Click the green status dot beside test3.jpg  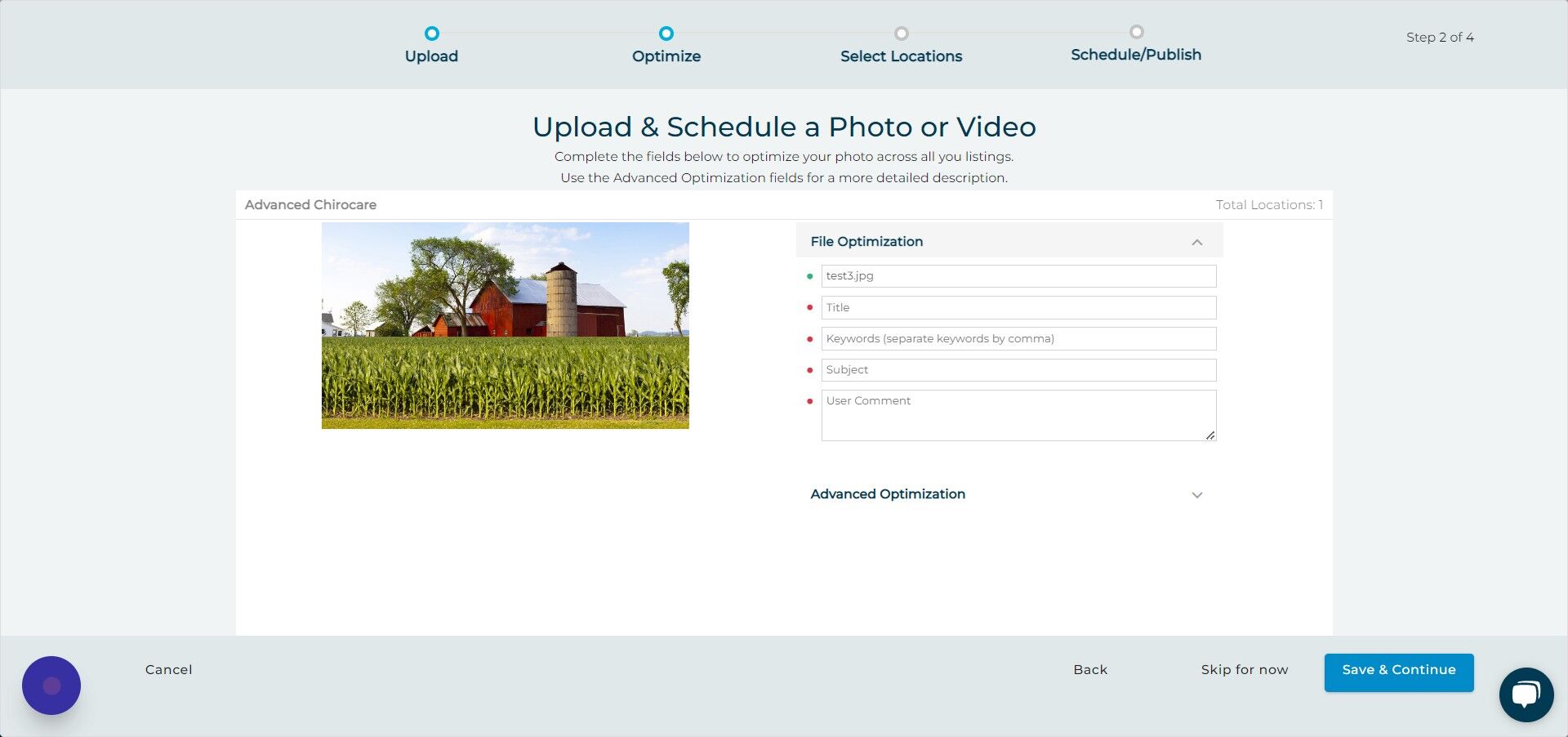(808, 276)
